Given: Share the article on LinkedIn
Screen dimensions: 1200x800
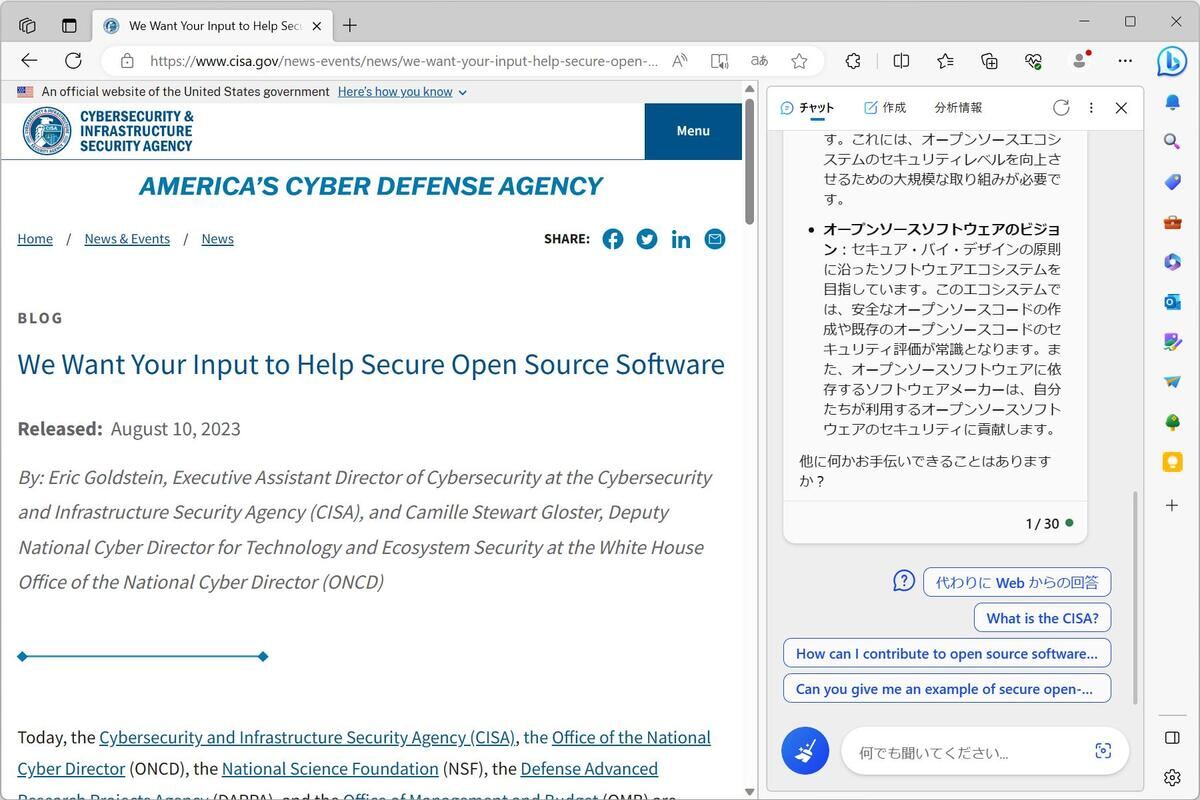Looking at the screenshot, I should [x=681, y=239].
